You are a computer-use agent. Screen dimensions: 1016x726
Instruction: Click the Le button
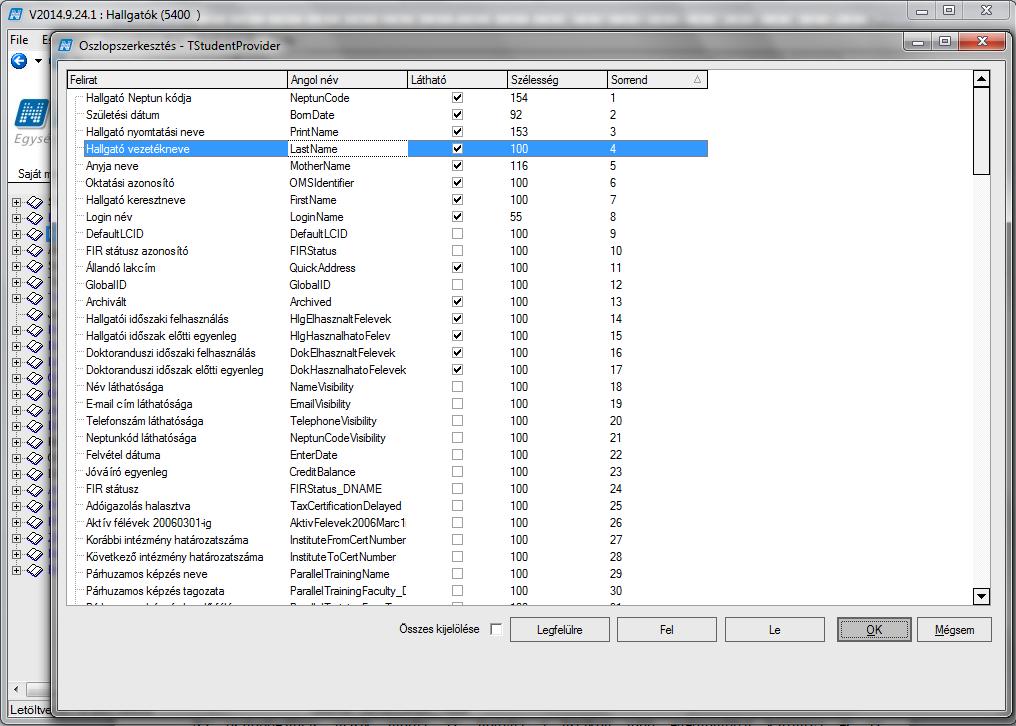coord(774,629)
